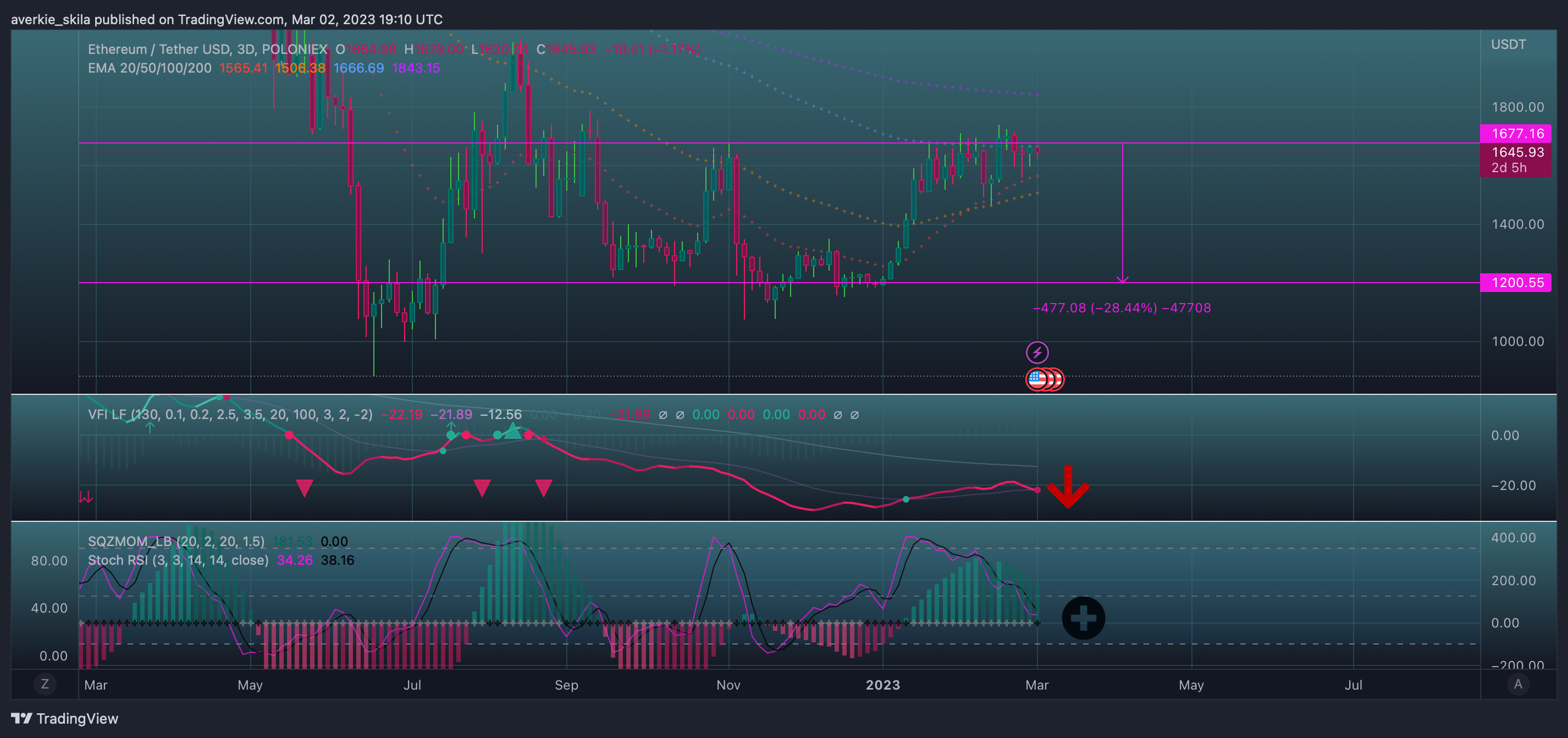The width and height of the screenshot is (1568, 738).
Task: Click the EMA 20/50/100/200 indicator label
Action: pyautogui.click(x=150, y=68)
